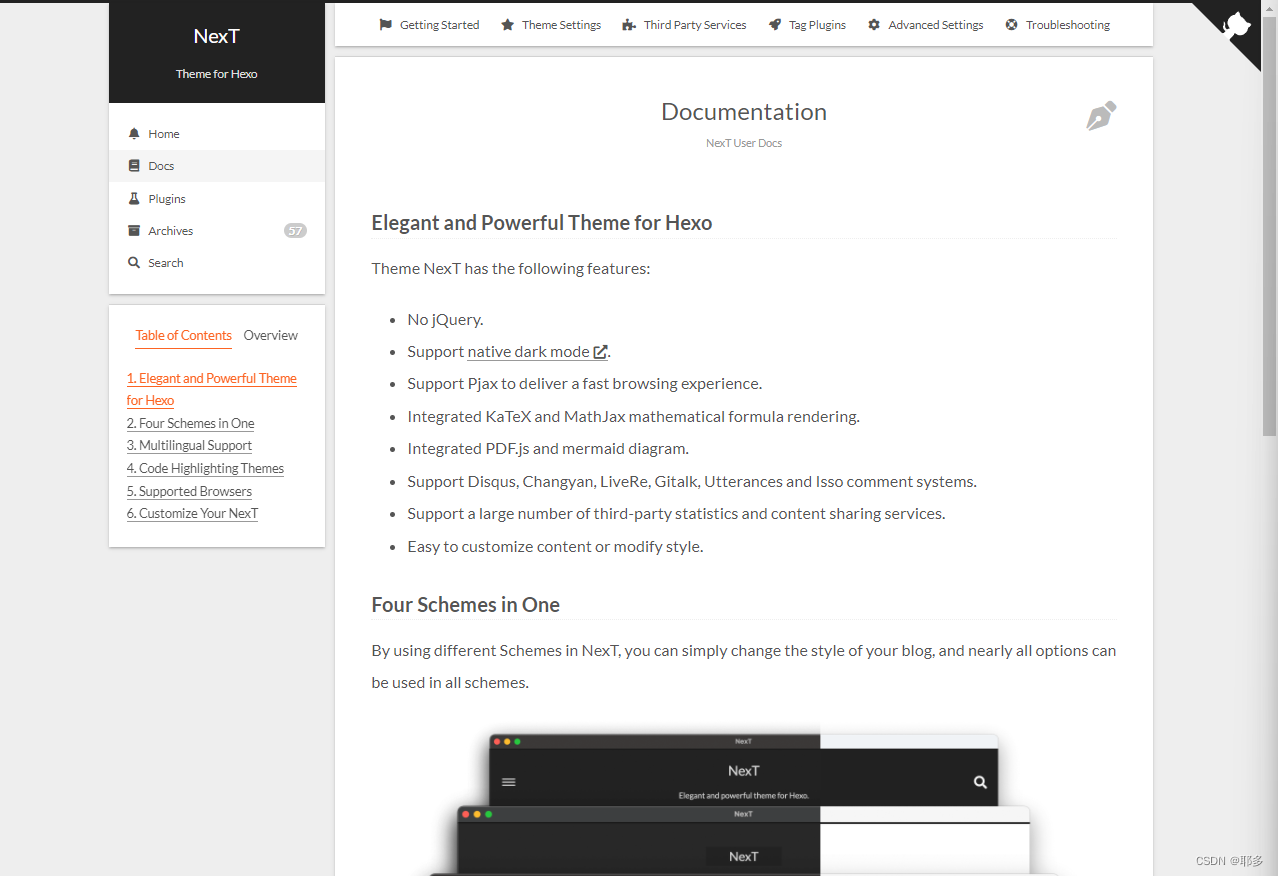The image size is (1278, 876).
Task: Click the Support Pjax bullet text
Action: click(585, 384)
